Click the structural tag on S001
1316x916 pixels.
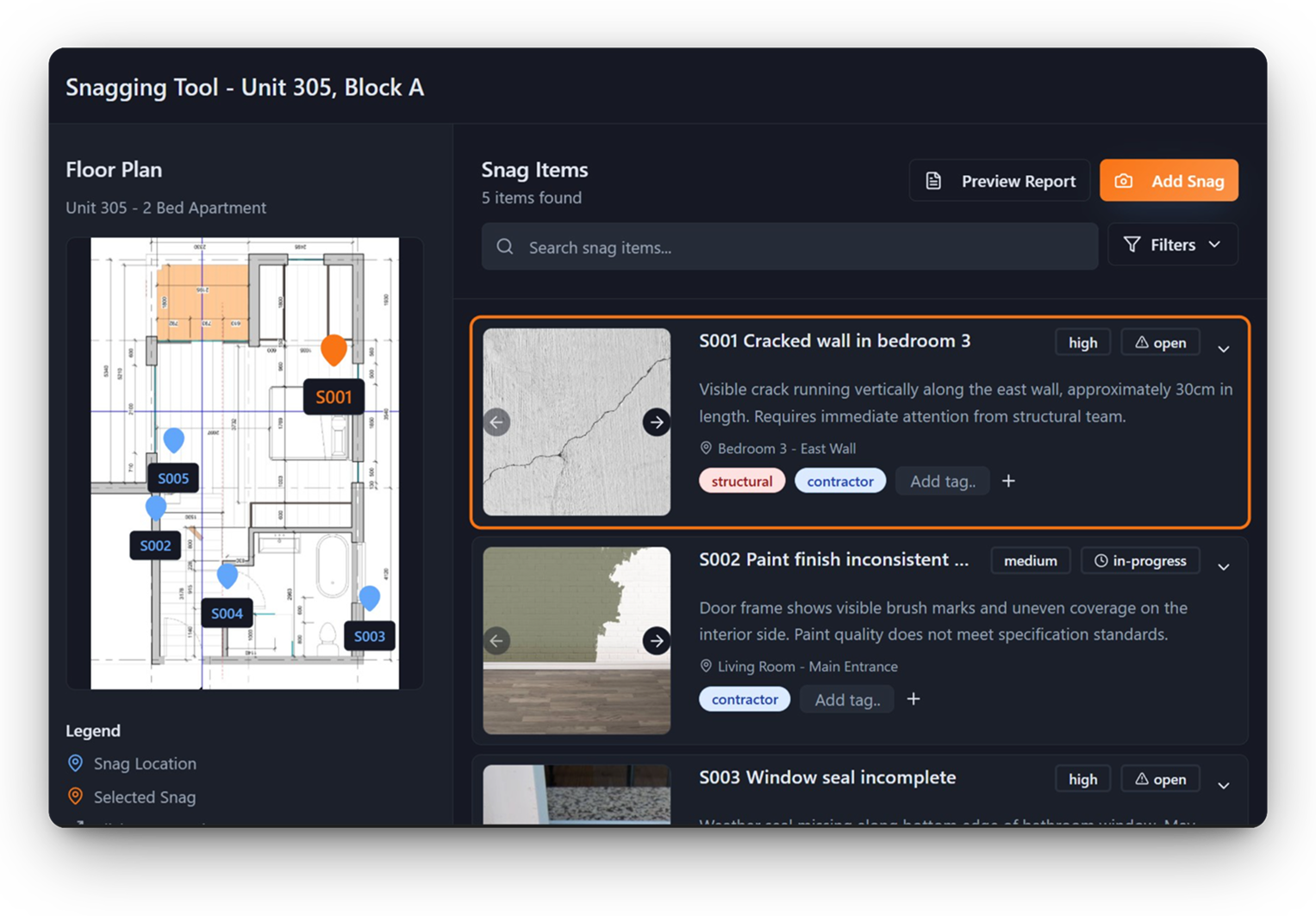742,481
